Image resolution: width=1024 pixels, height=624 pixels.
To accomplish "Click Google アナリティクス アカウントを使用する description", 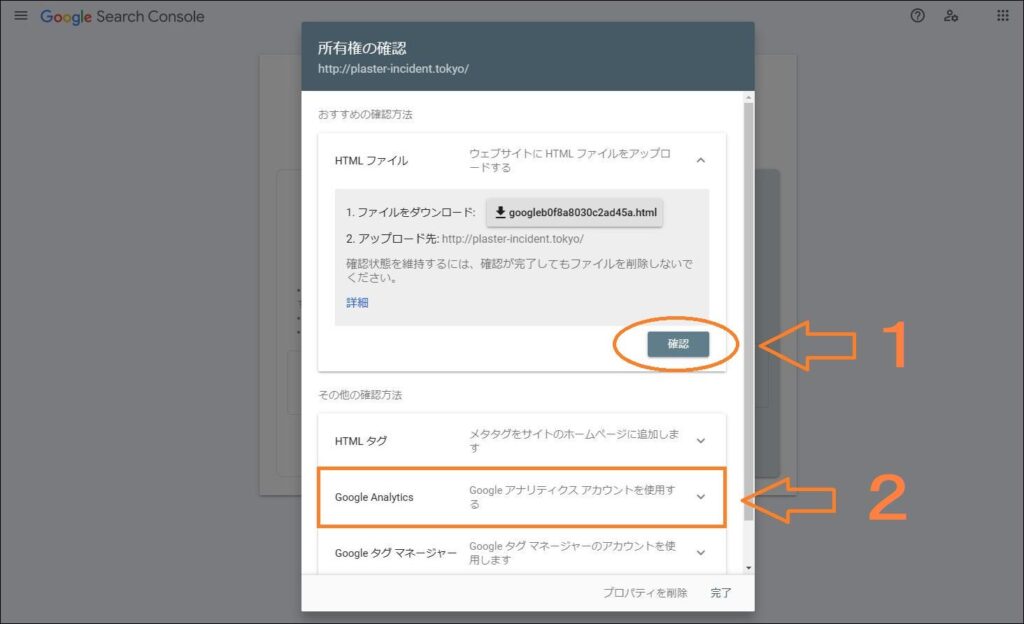I will tap(572, 497).
